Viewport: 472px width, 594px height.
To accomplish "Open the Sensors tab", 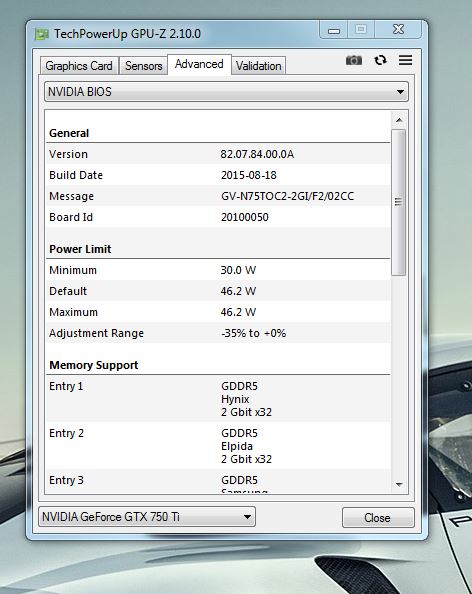I will (144, 66).
